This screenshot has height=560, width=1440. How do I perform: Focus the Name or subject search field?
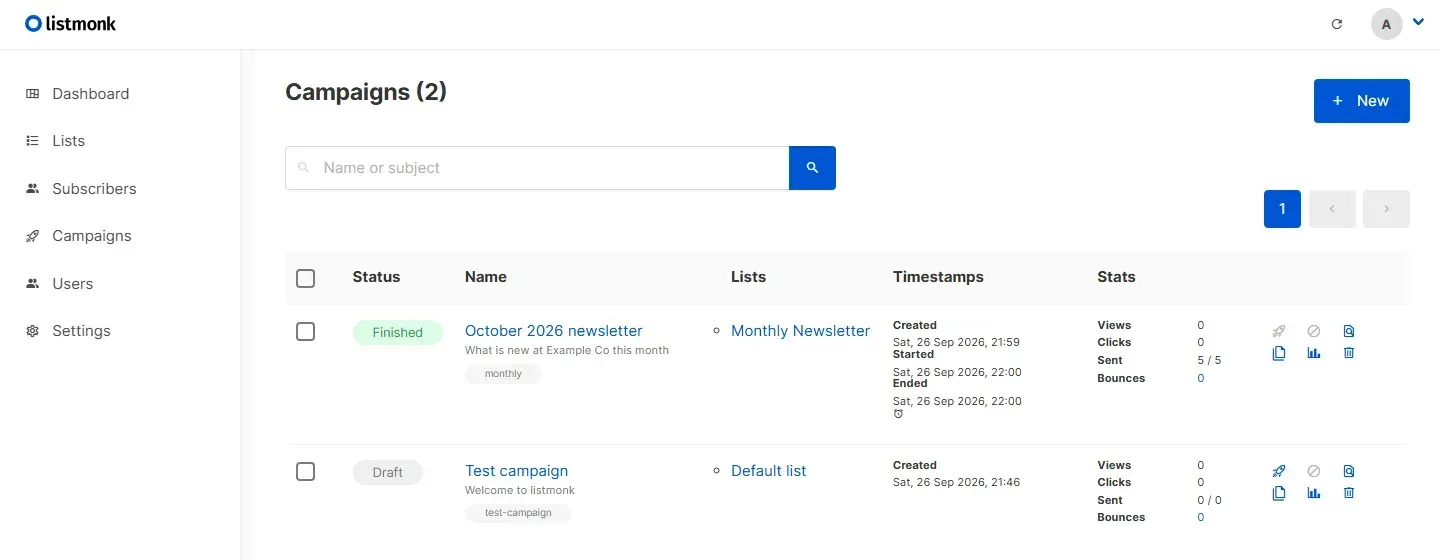tap(537, 168)
